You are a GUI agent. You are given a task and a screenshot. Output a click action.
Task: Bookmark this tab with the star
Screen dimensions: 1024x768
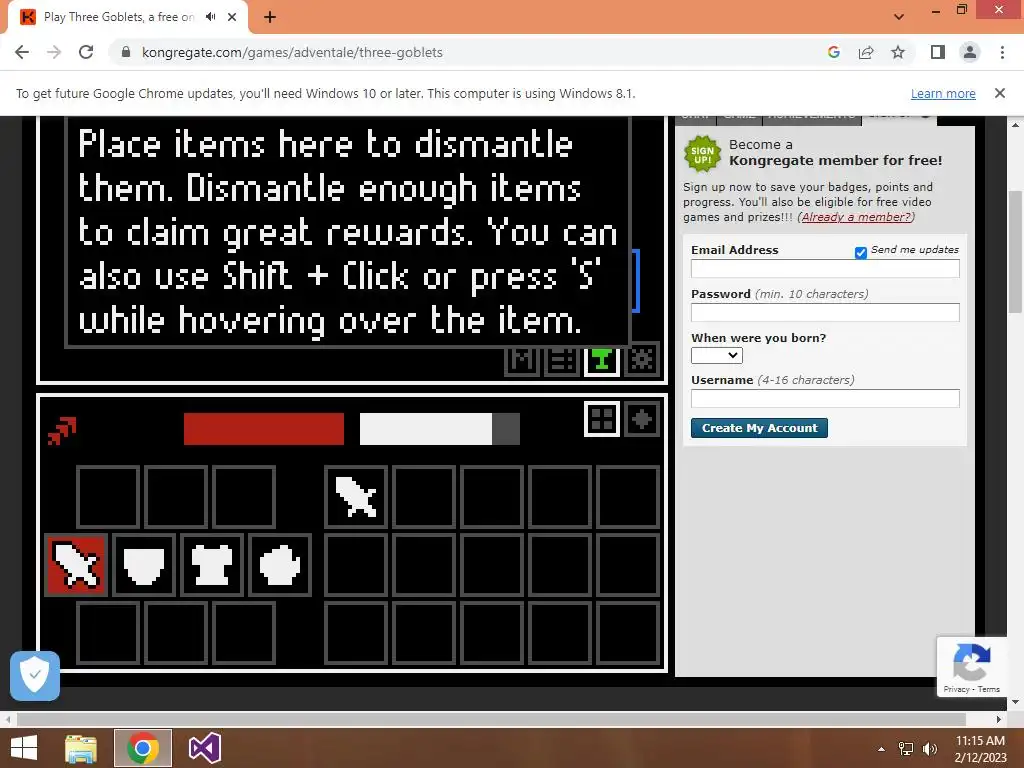tap(898, 52)
